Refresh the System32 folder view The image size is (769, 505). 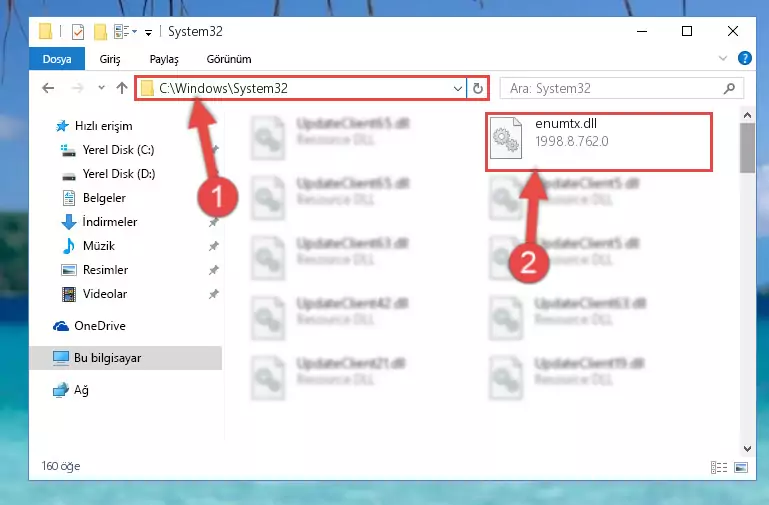click(x=478, y=89)
